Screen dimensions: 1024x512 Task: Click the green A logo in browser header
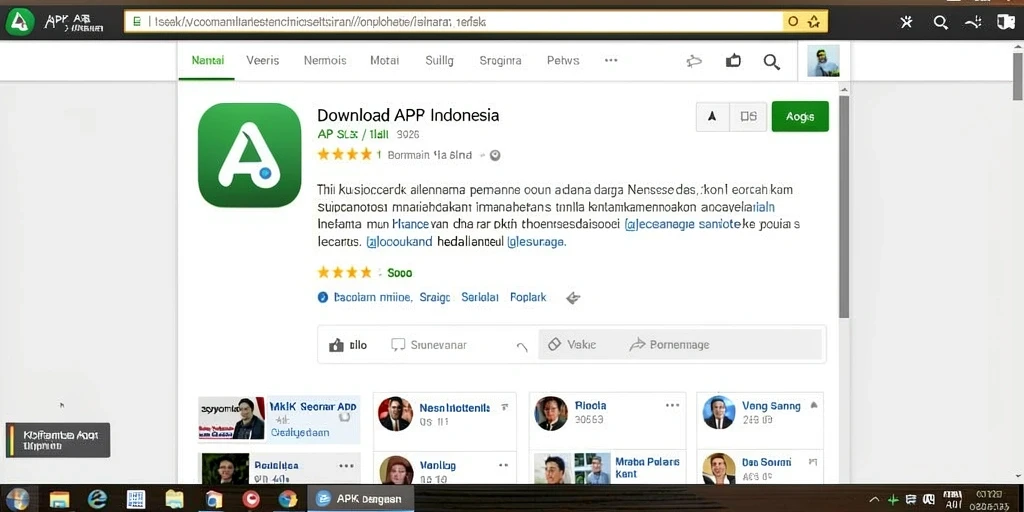coord(20,22)
